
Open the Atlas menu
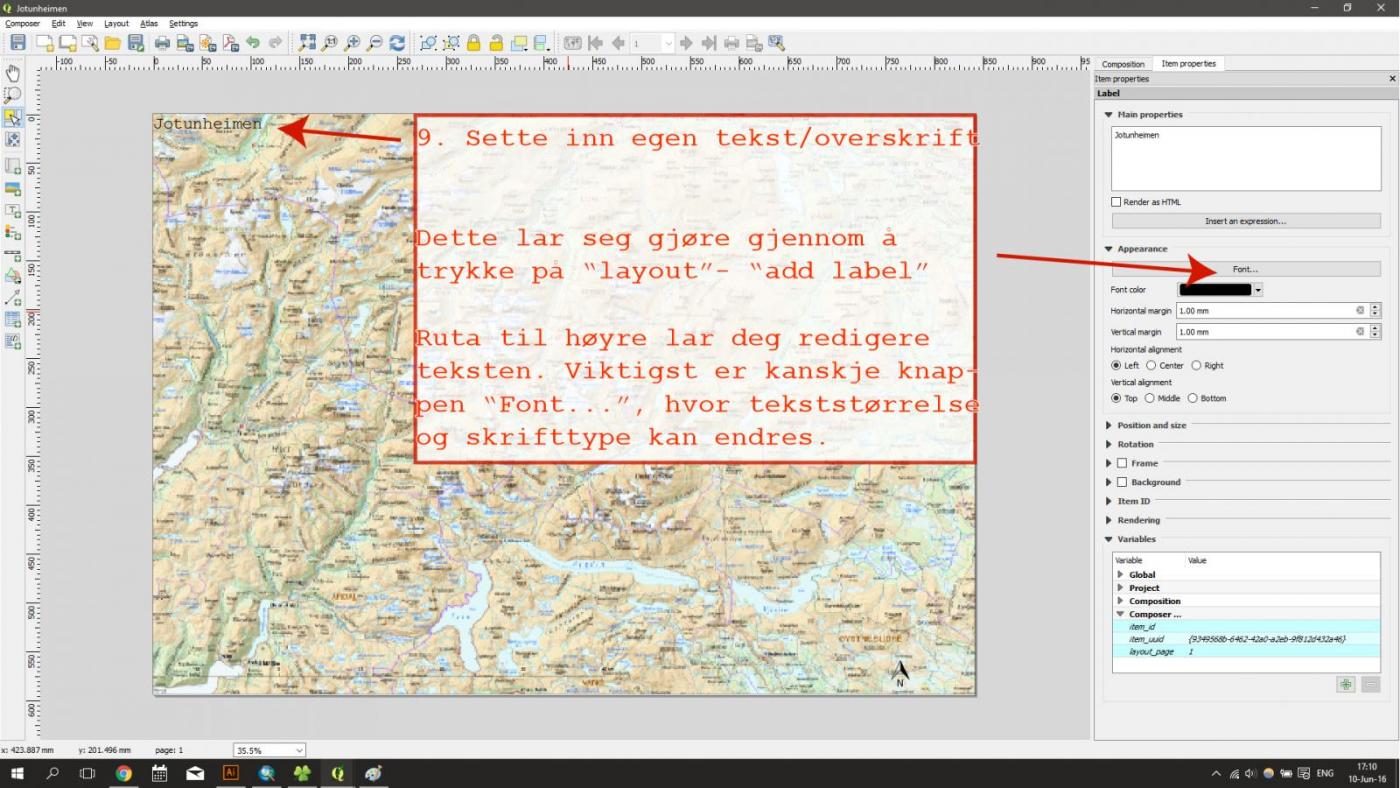tap(148, 23)
